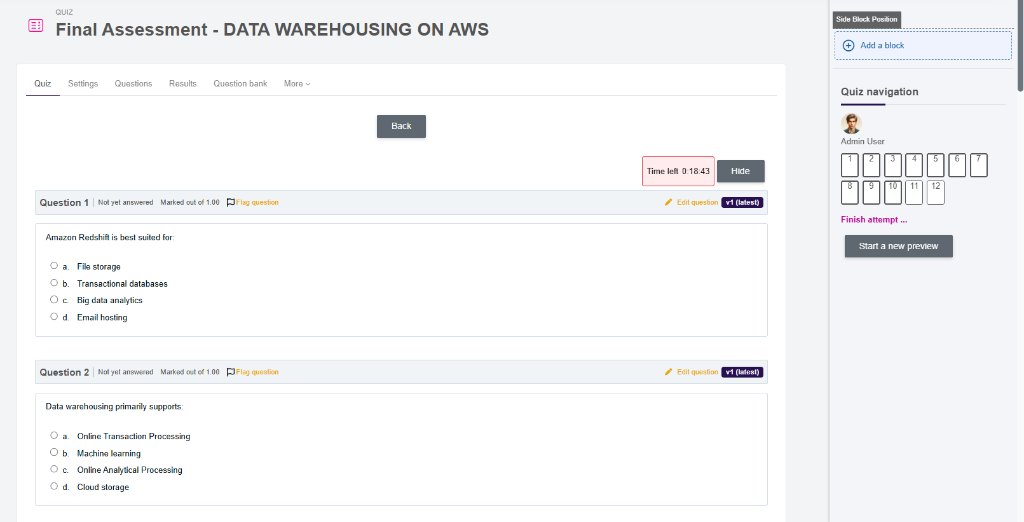
Task: Jump to question 6 in quiz navigation
Action: (x=957, y=165)
